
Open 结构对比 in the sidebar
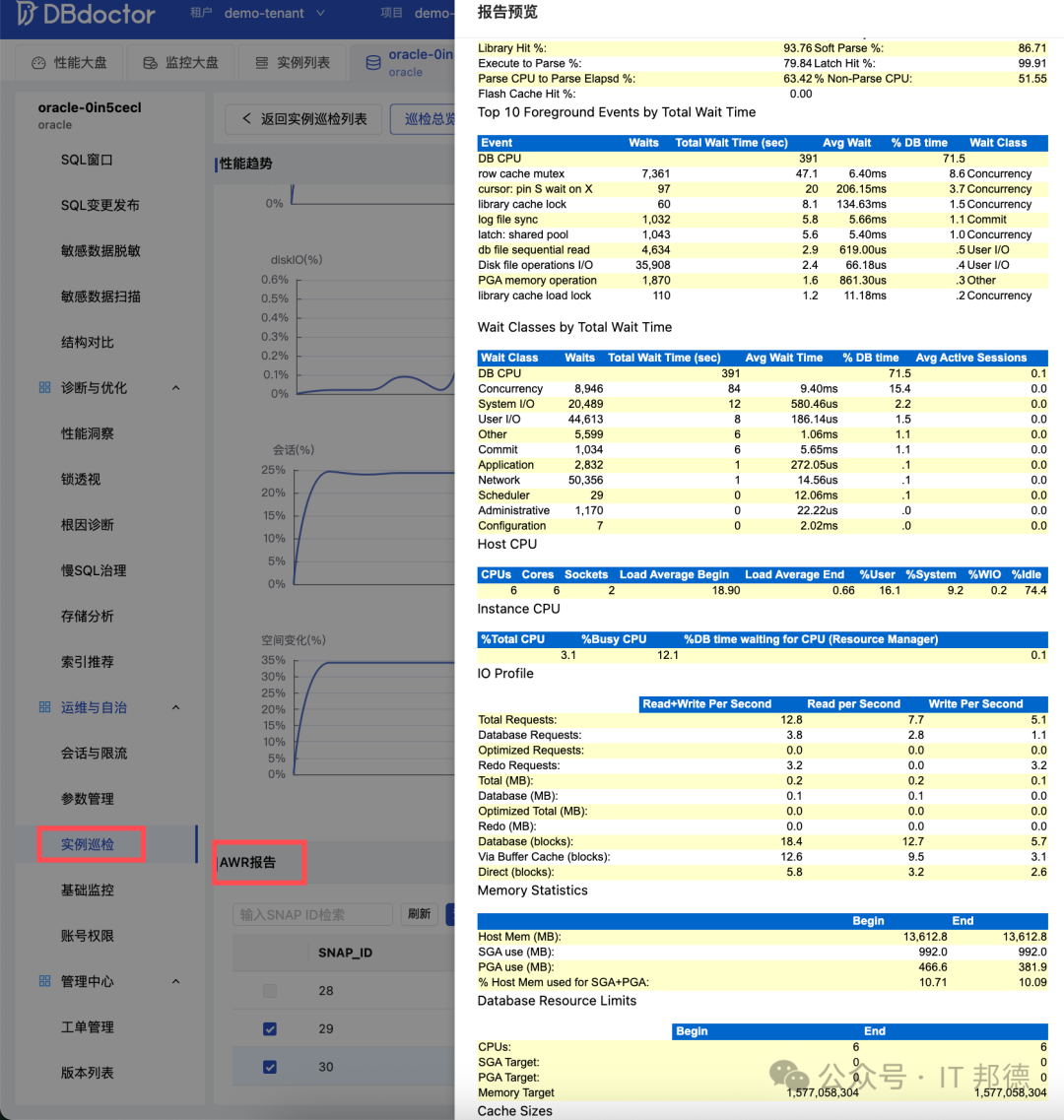click(x=87, y=343)
